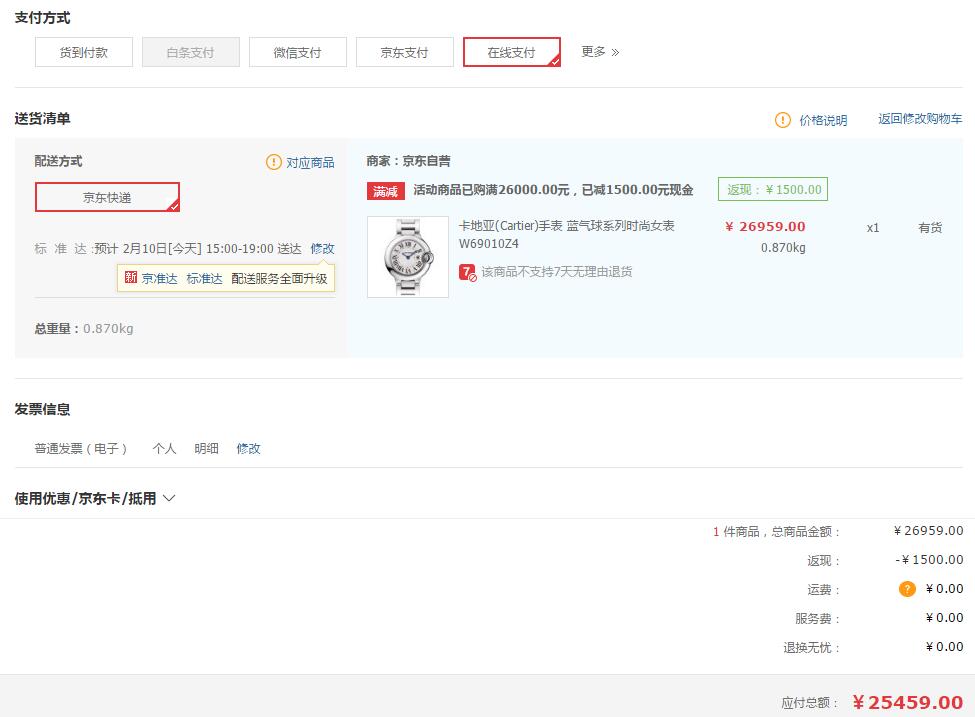Screen dimensions: 975x717
Task: Open the Cartier watch thumbnail
Action: 408,257
